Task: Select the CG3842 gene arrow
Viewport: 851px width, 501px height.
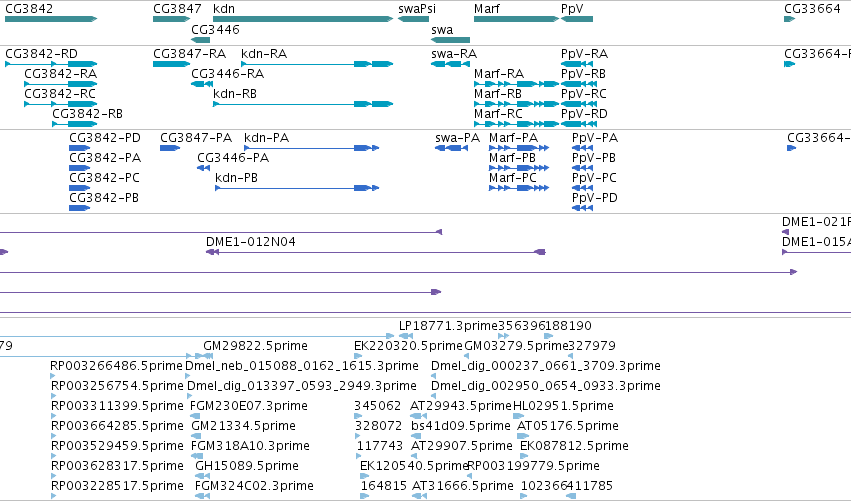Action: click(51, 19)
